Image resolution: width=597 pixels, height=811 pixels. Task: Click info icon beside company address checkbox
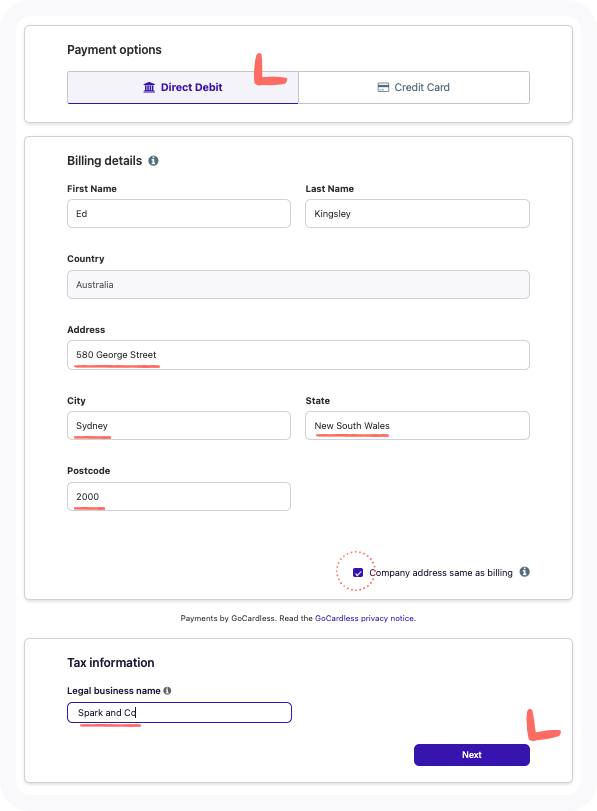[x=524, y=572]
